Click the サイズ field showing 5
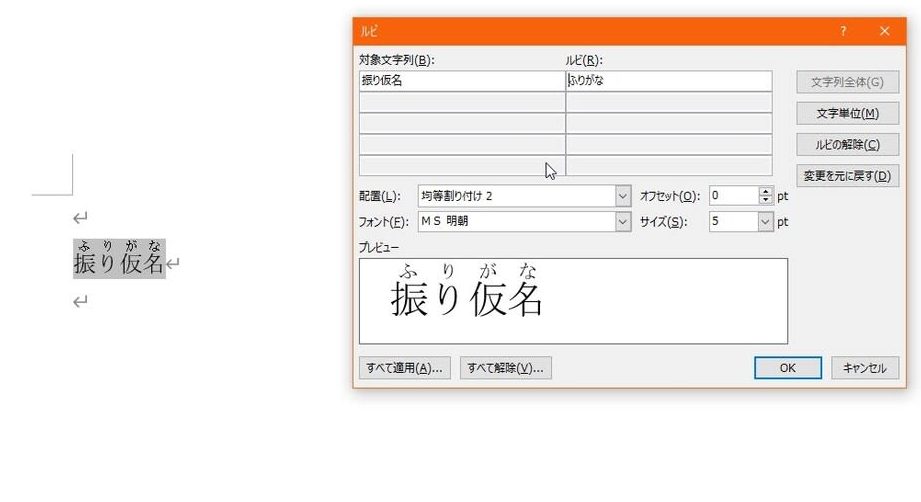 733,221
